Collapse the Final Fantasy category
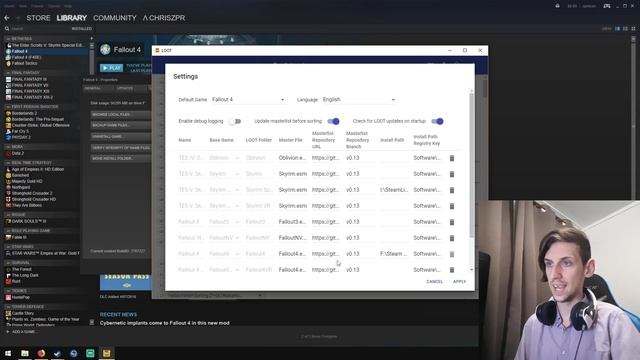 (x=8, y=73)
